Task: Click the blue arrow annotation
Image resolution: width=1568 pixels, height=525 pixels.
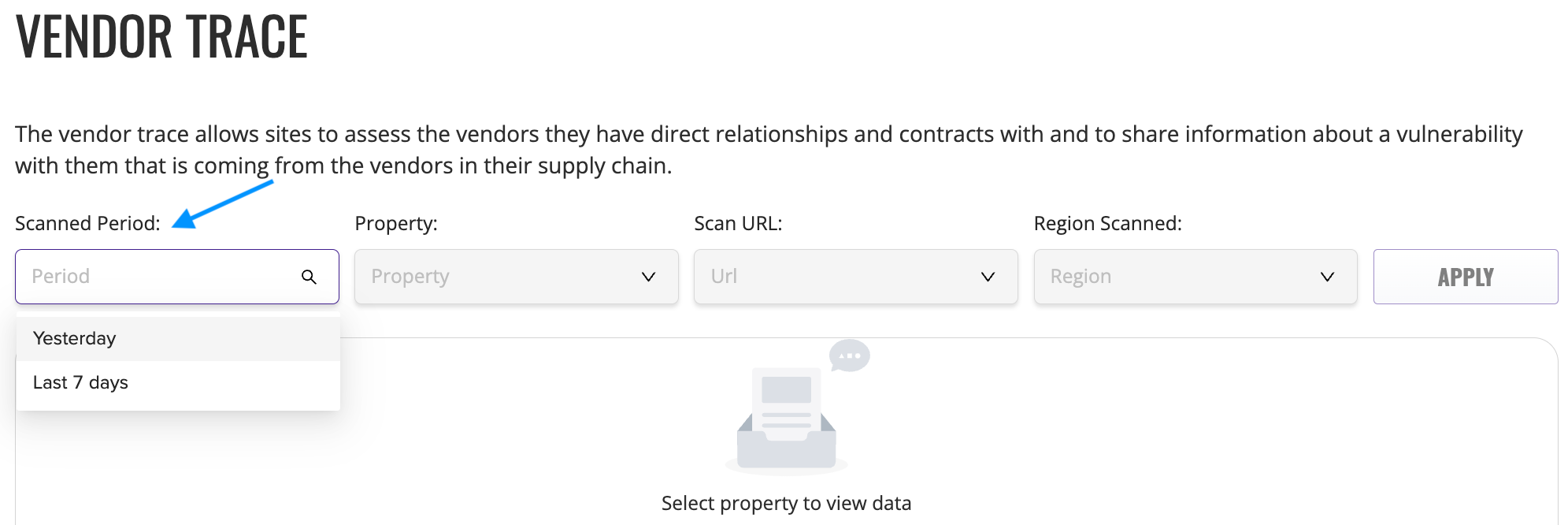Action: pyautogui.click(x=222, y=204)
